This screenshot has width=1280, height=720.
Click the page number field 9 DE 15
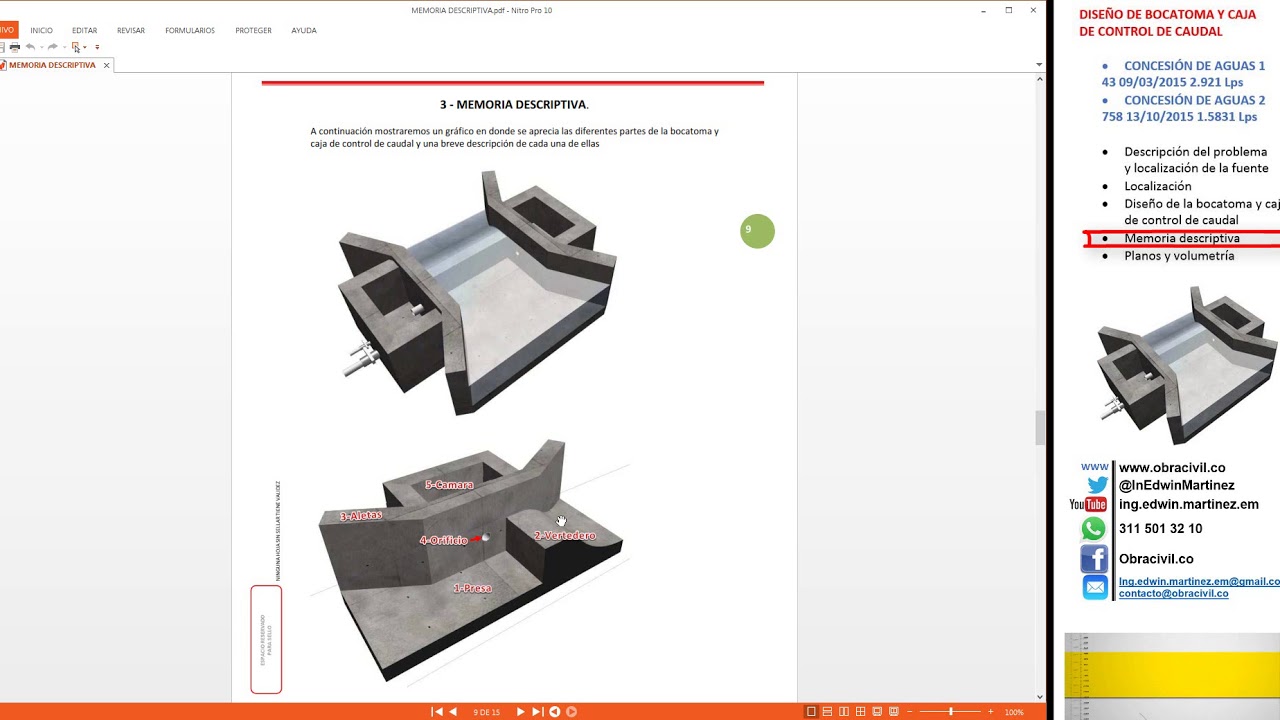pyautogui.click(x=487, y=712)
